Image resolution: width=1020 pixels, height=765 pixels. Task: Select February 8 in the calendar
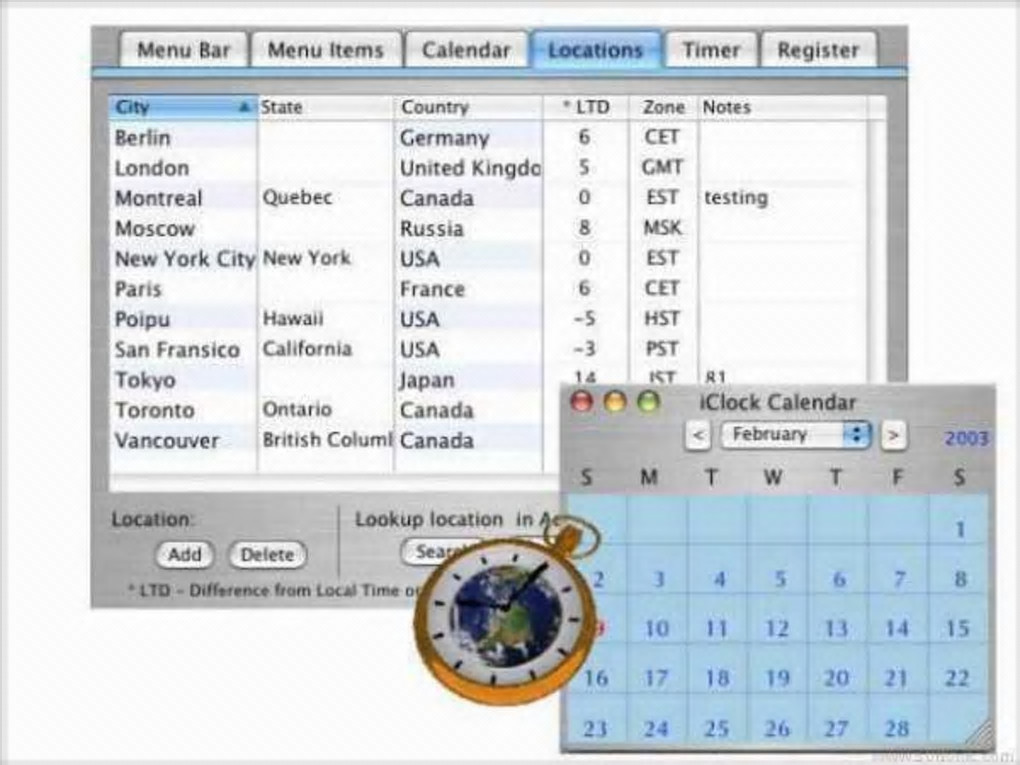click(x=959, y=570)
